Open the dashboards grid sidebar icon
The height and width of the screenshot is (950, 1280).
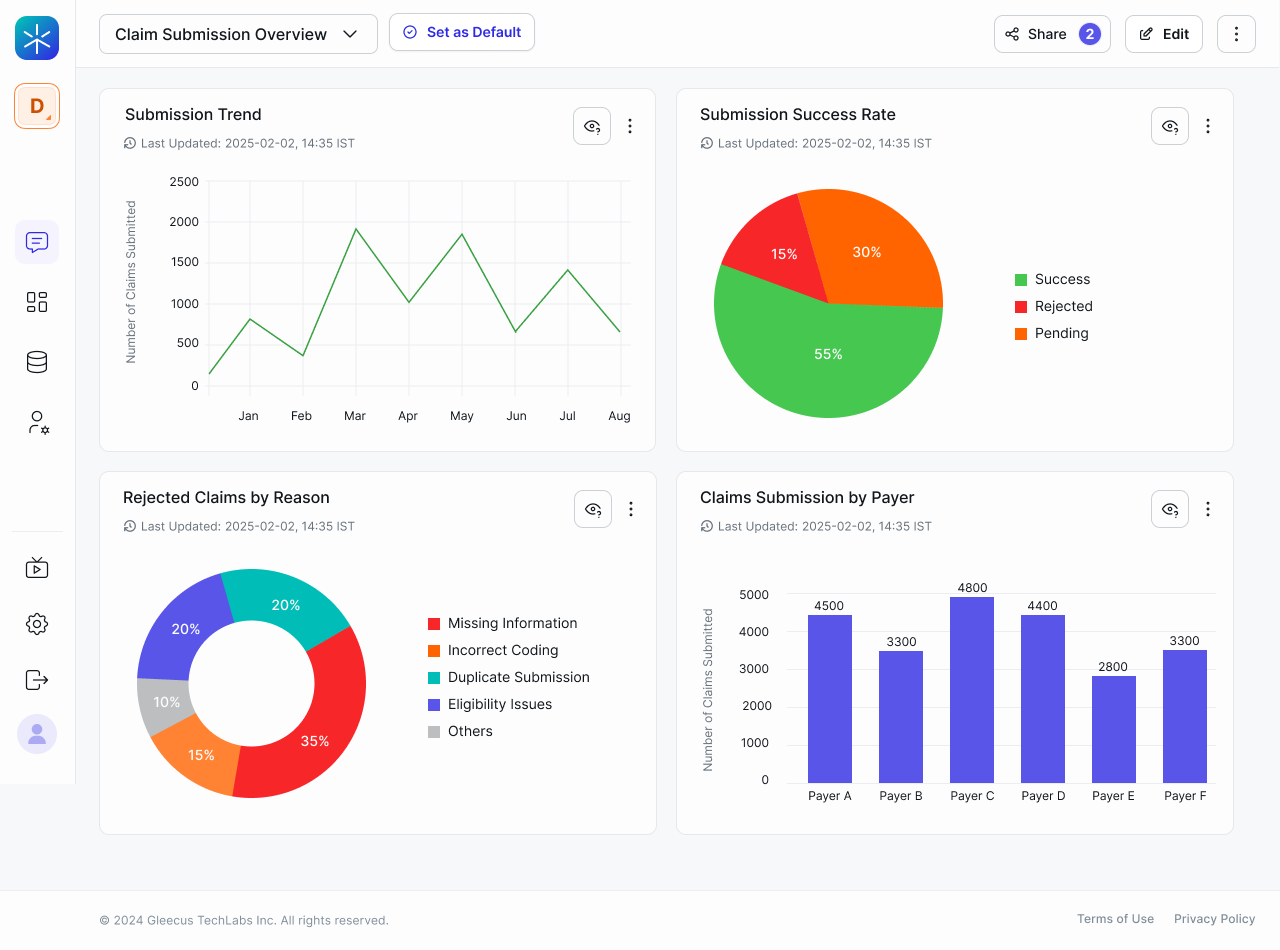(x=37, y=302)
